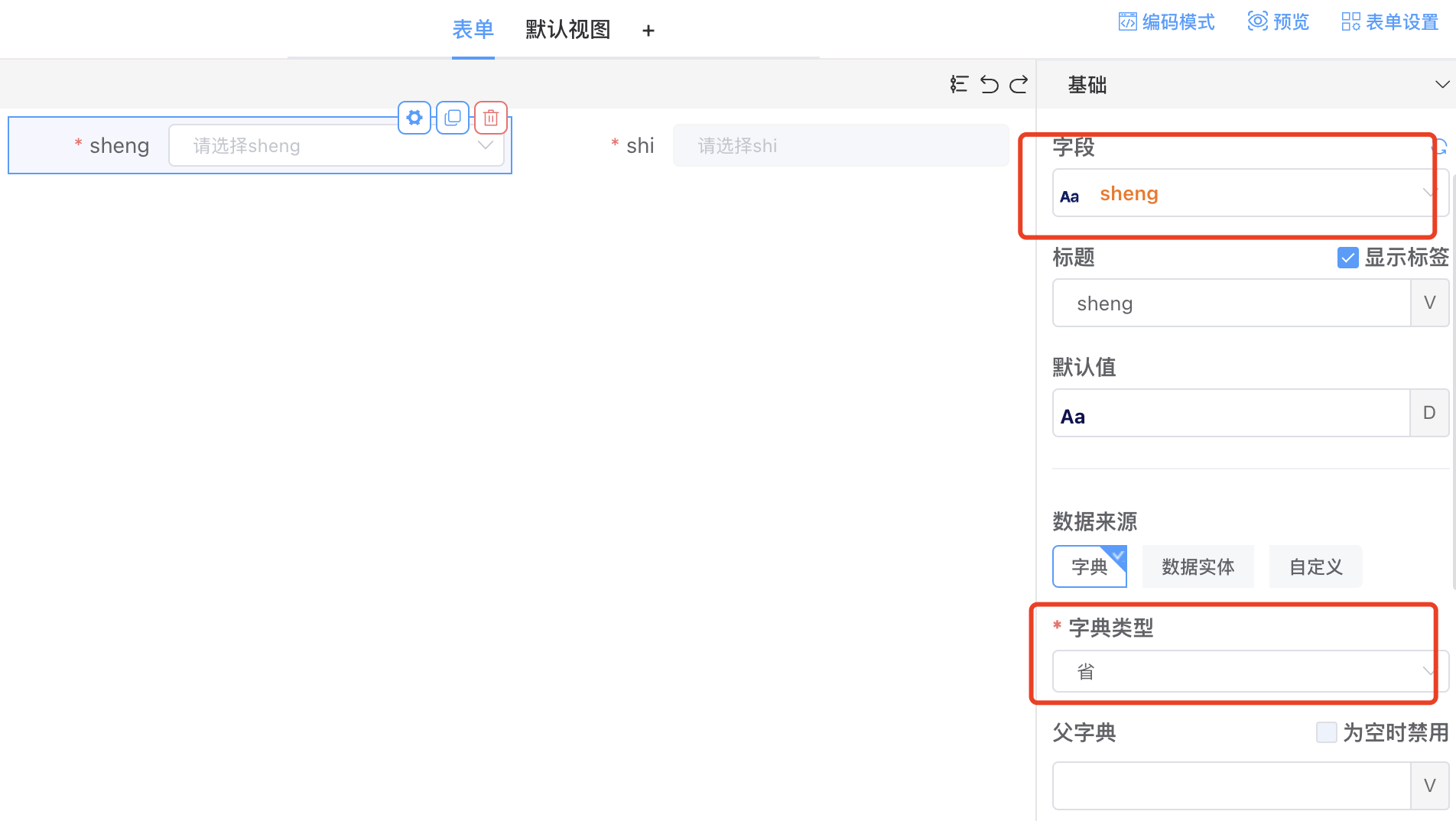Image resolution: width=1456 pixels, height=821 pixels.
Task: Click the undo arrow icon
Action: (x=990, y=84)
